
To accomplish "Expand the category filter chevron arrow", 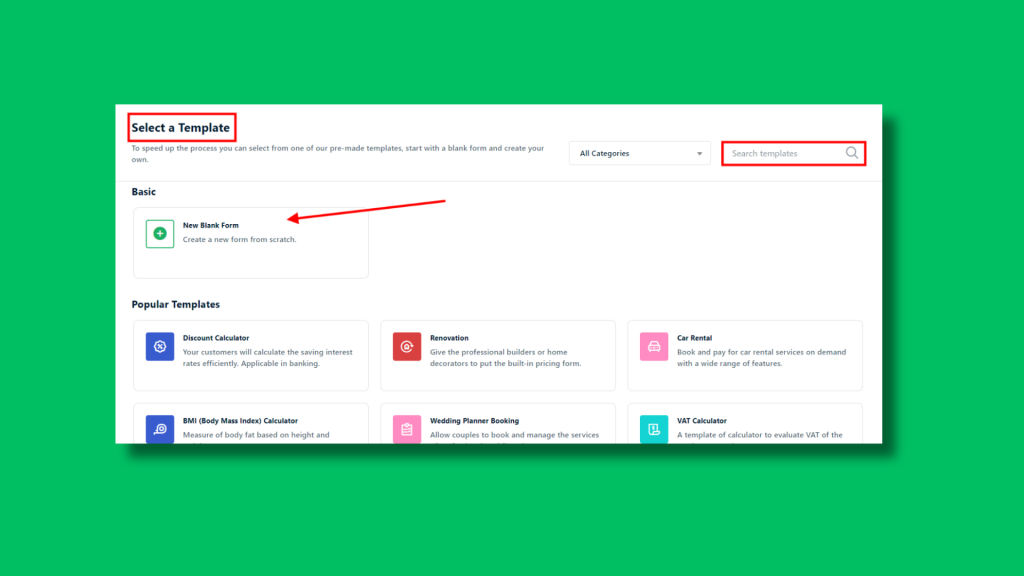I will point(699,153).
